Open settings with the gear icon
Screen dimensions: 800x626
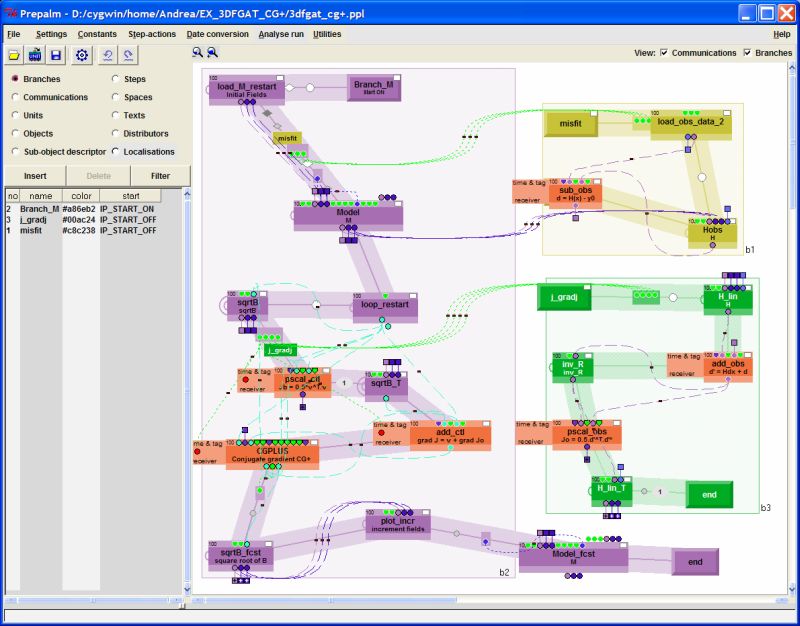pos(82,55)
